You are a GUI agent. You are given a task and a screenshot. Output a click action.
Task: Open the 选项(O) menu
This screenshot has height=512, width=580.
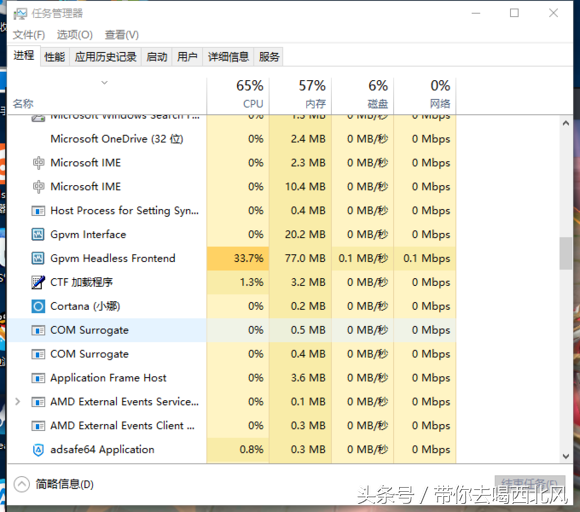click(x=75, y=35)
